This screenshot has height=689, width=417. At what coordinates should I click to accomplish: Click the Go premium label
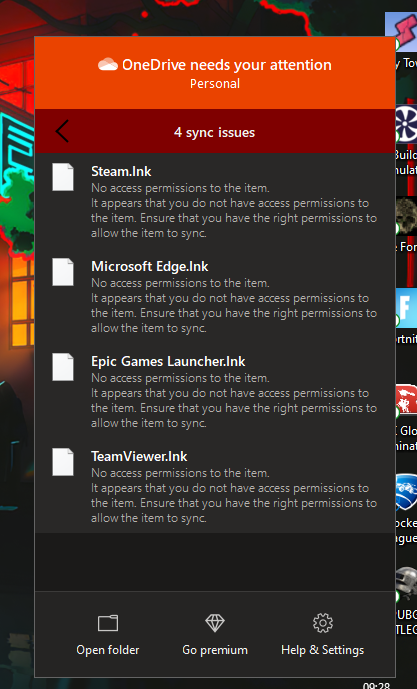[x=215, y=650]
